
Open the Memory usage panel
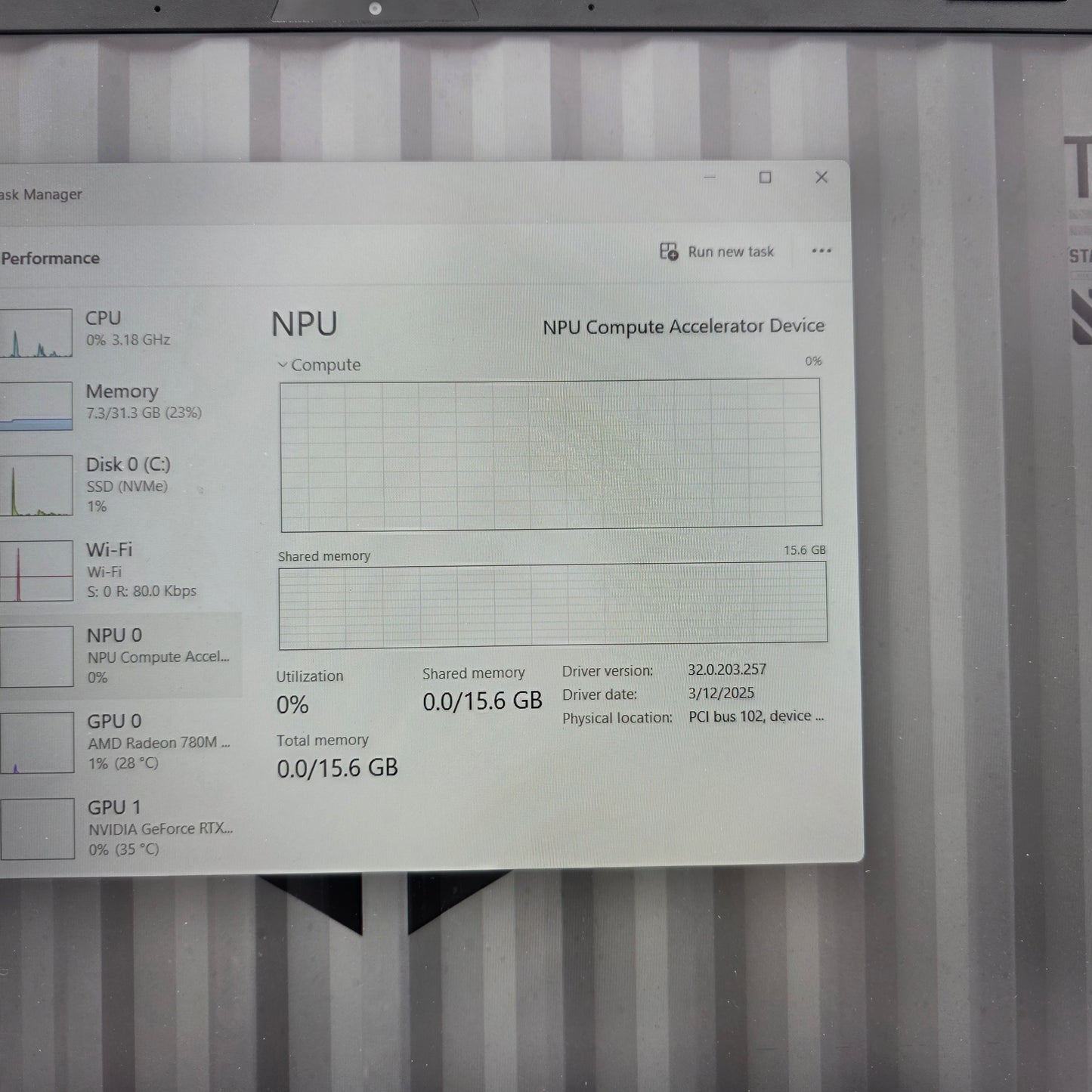[x=121, y=401]
